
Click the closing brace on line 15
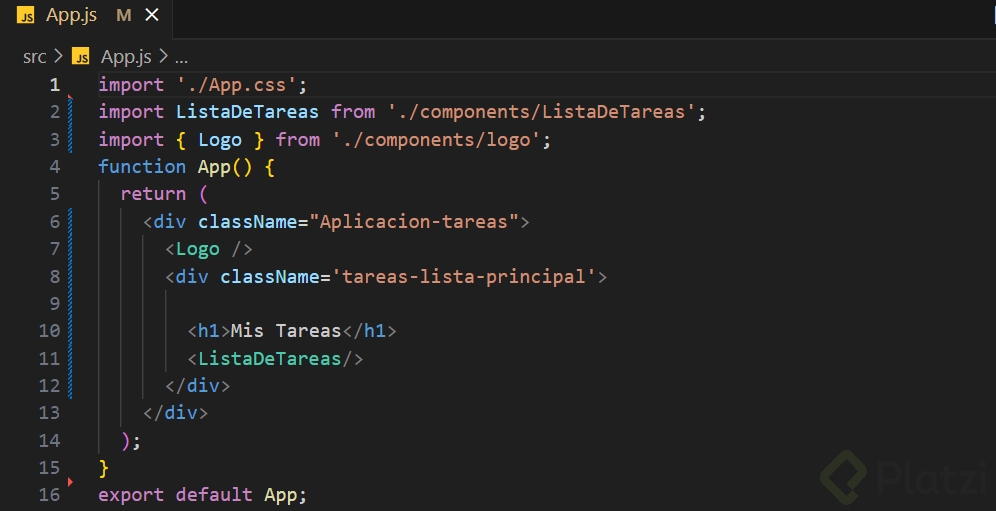(x=104, y=468)
